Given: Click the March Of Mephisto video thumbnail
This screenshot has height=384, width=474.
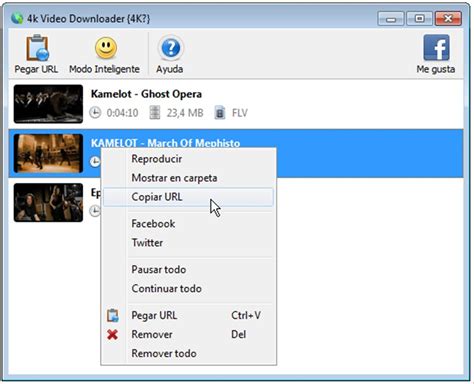Looking at the screenshot, I should 48,153.
